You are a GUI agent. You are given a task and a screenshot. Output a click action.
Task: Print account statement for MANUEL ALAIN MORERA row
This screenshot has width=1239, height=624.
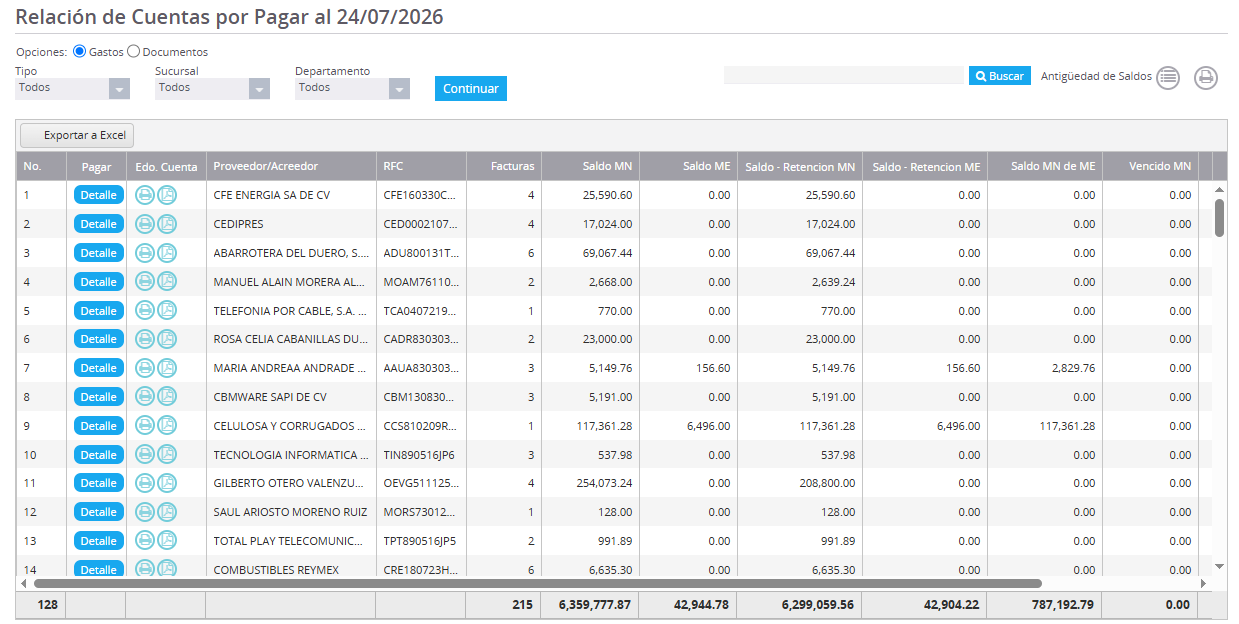[145, 282]
